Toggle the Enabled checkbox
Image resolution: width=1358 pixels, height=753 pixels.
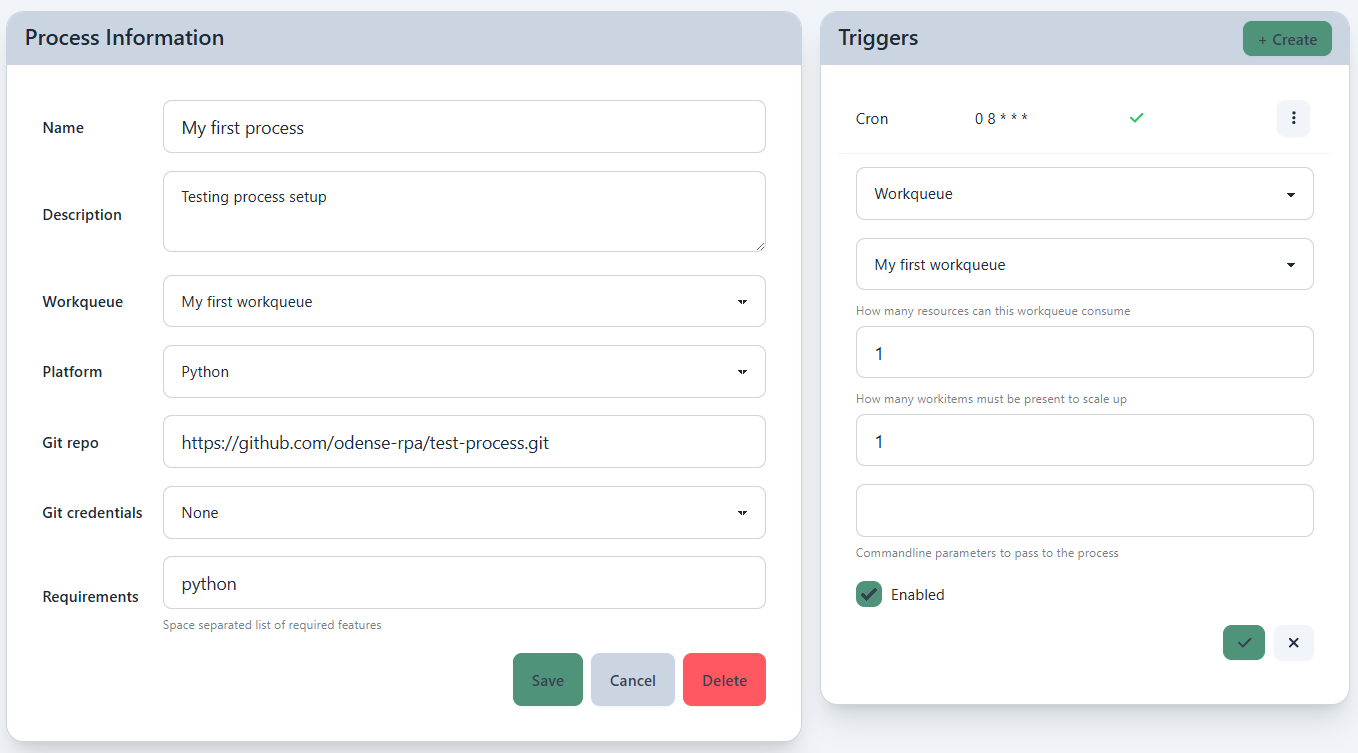tap(869, 594)
